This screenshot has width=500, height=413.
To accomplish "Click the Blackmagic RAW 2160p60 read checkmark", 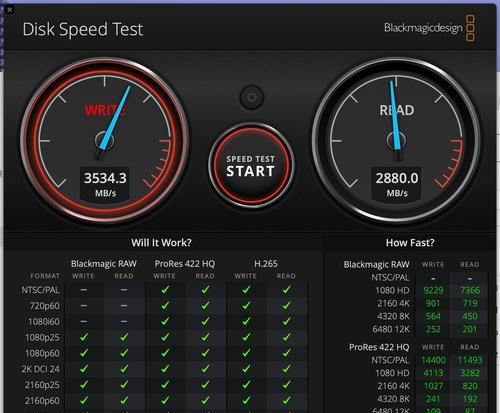I will (124, 400).
